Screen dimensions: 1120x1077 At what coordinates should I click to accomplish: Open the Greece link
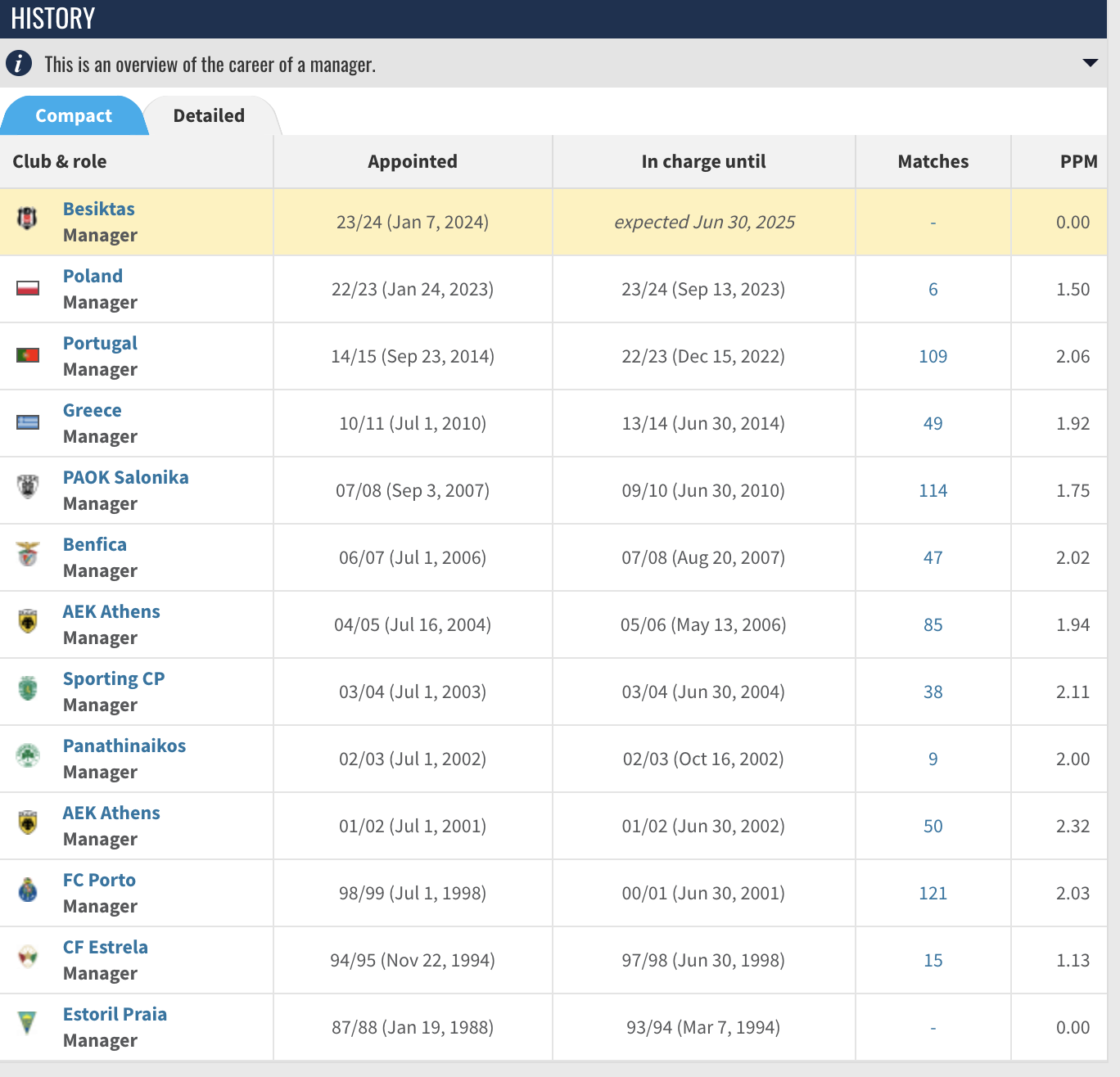(x=92, y=410)
